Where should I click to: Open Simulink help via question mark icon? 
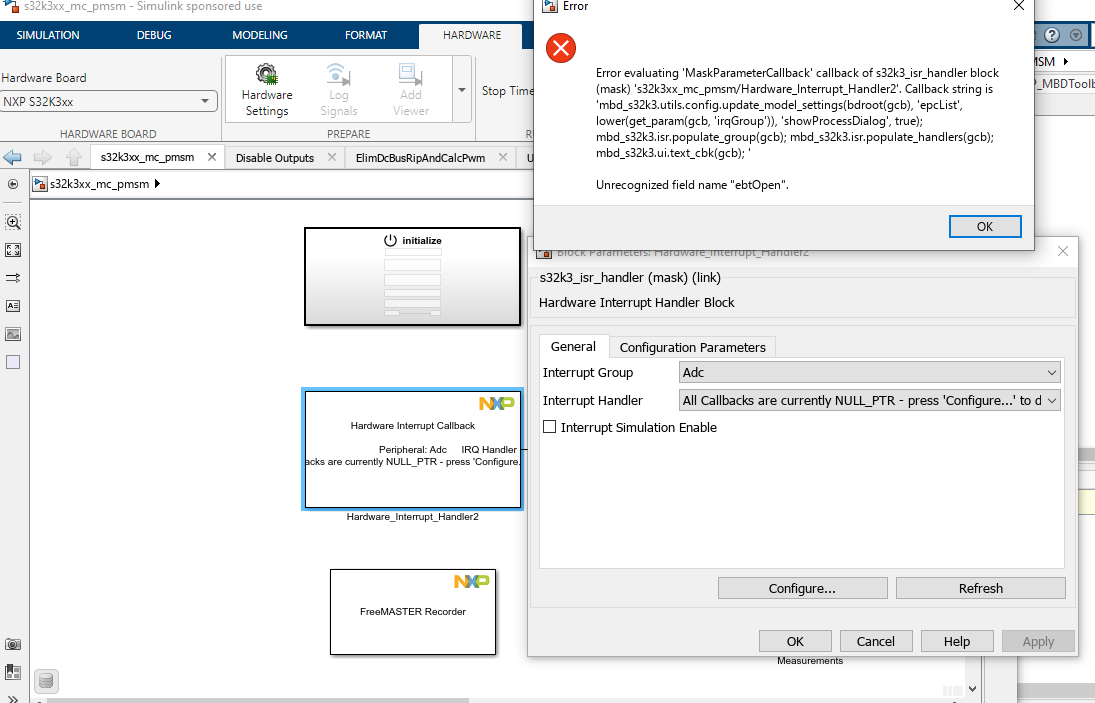point(1051,33)
